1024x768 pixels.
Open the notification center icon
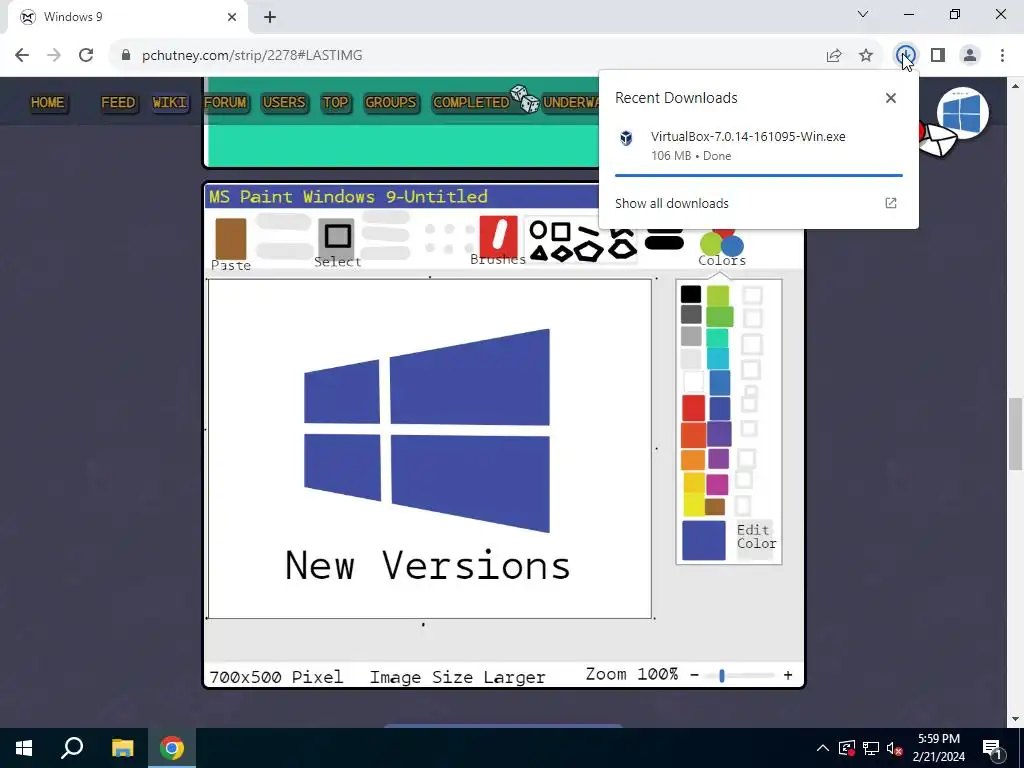click(993, 748)
